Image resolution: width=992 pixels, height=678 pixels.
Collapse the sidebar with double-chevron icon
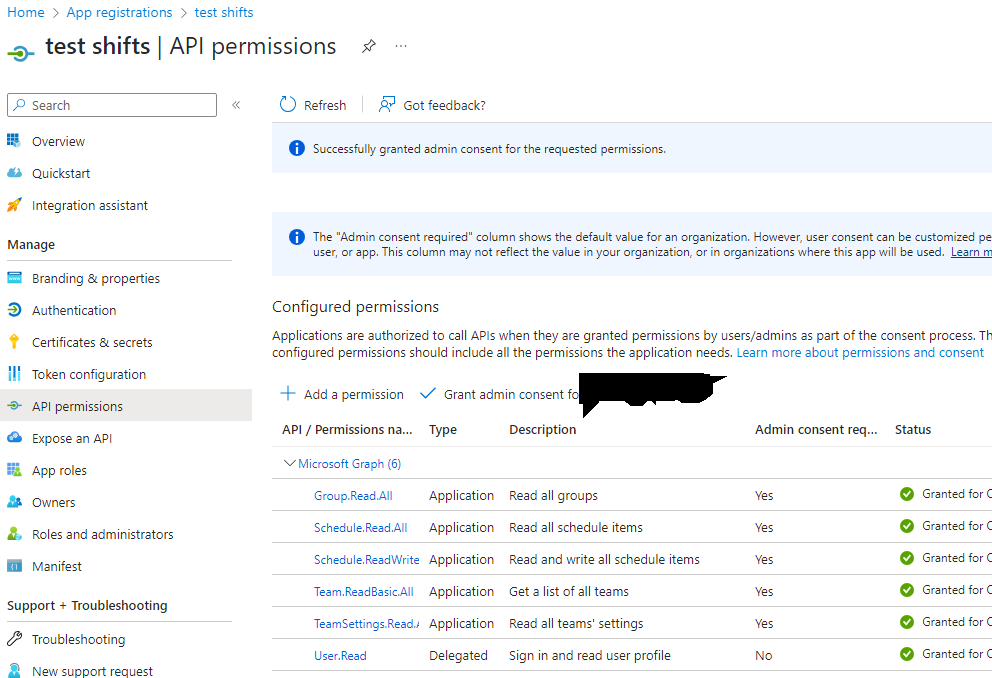click(236, 105)
